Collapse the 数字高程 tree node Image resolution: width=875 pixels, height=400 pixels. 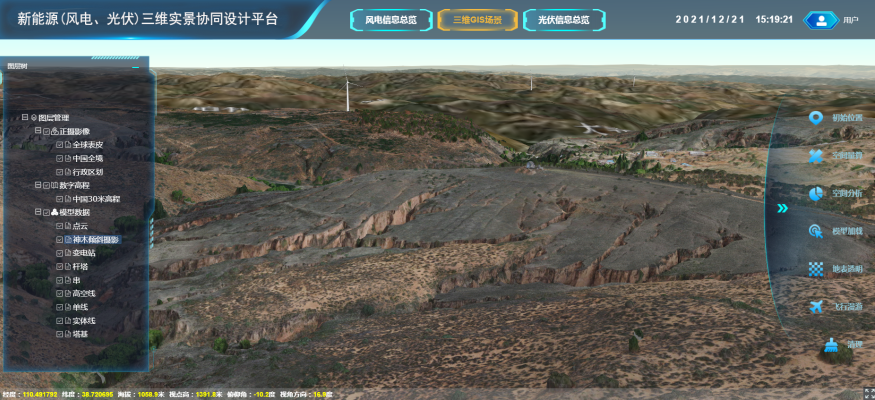coord(37,185)
